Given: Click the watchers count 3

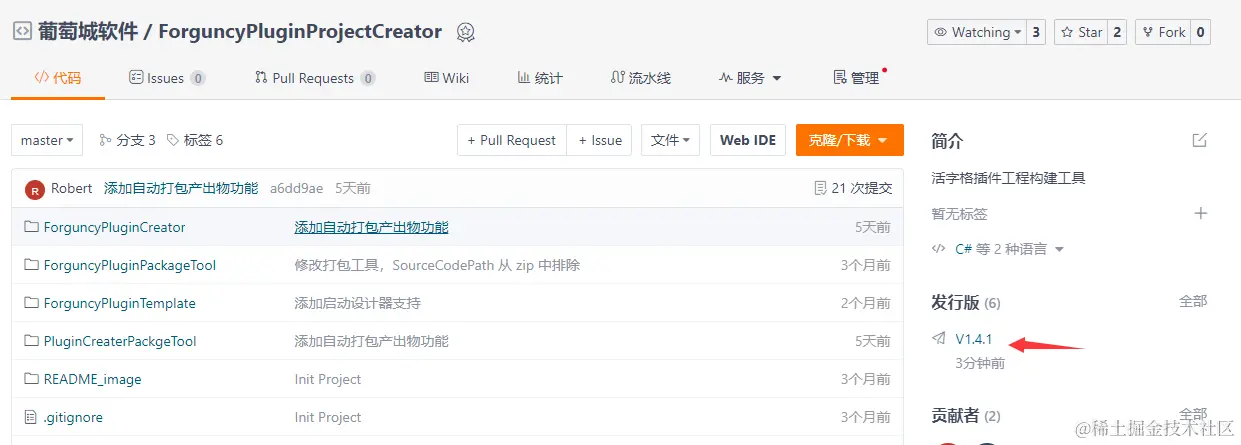Looking at the screenshot, I should (x=1036, y=32).
